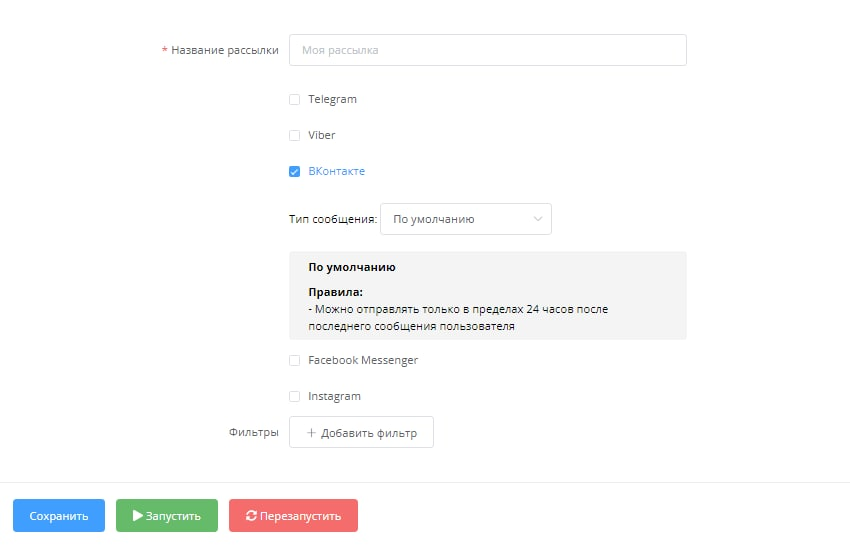Tick the Instagram checkbox
The width and height of the screenshot is (850, 547).
(x=294, y=396)
